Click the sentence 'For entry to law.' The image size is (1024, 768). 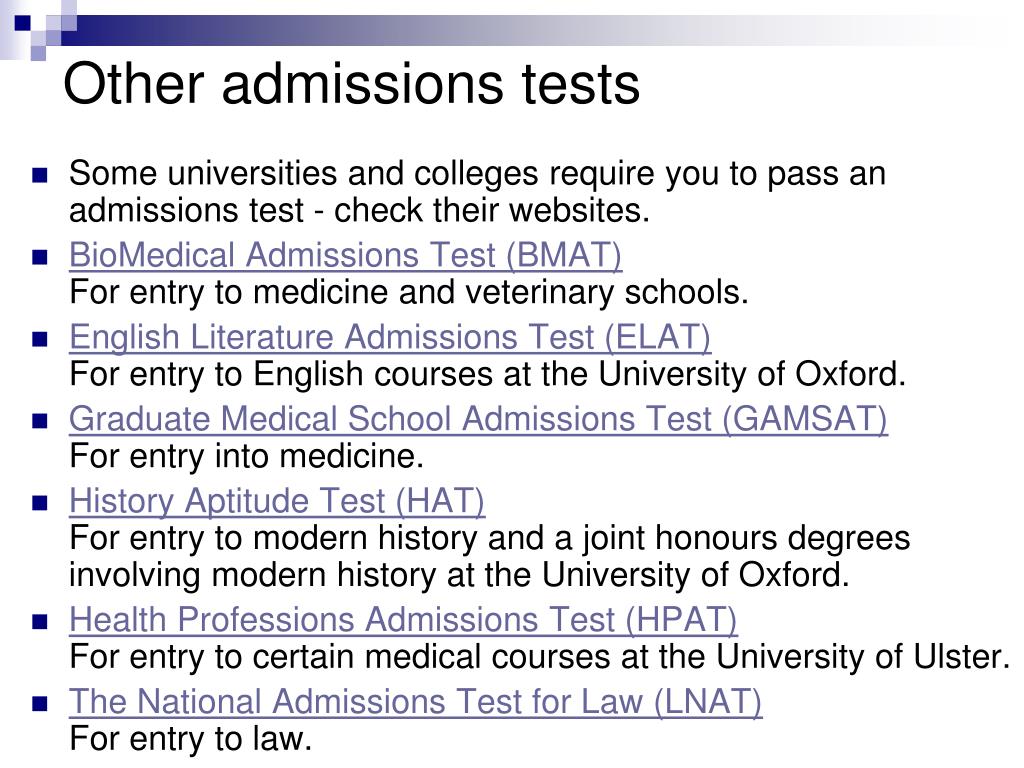(191, 739)
